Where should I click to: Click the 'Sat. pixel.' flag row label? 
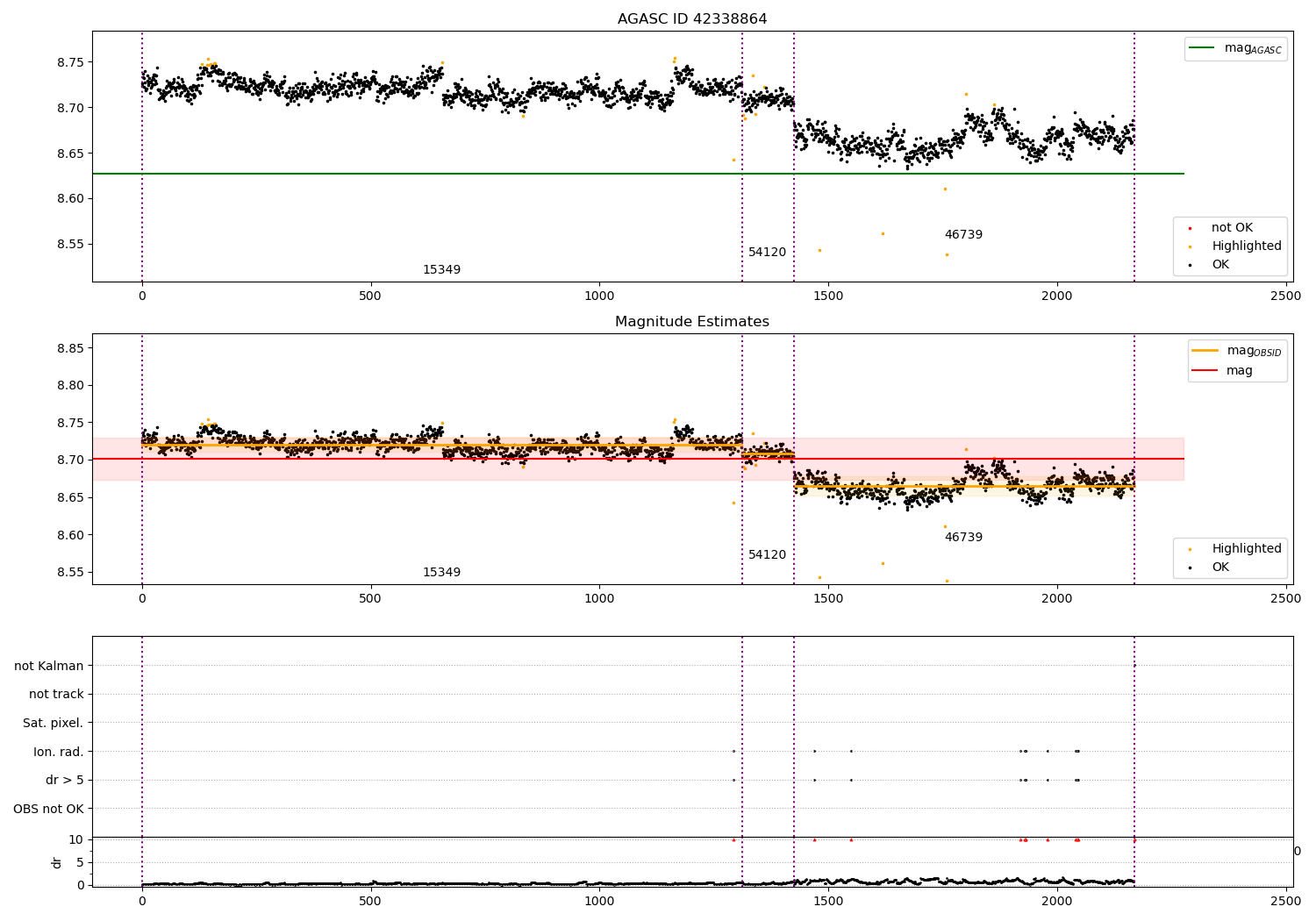[x=53, y=724]
